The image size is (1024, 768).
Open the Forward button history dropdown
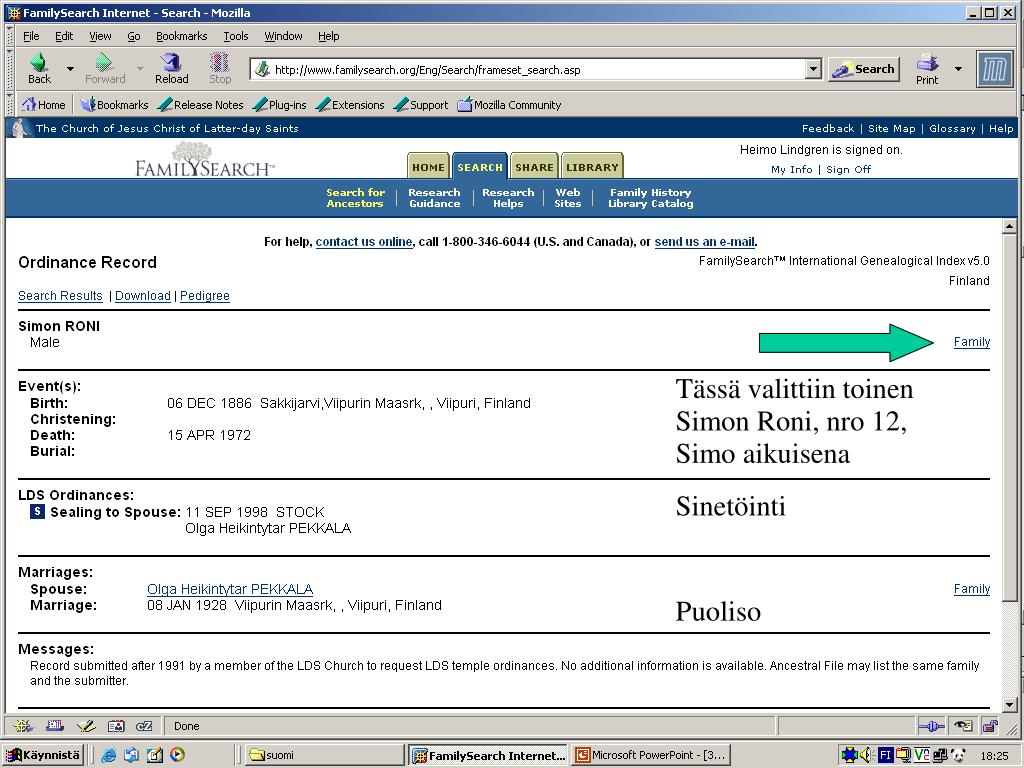(x=140, y=69)
